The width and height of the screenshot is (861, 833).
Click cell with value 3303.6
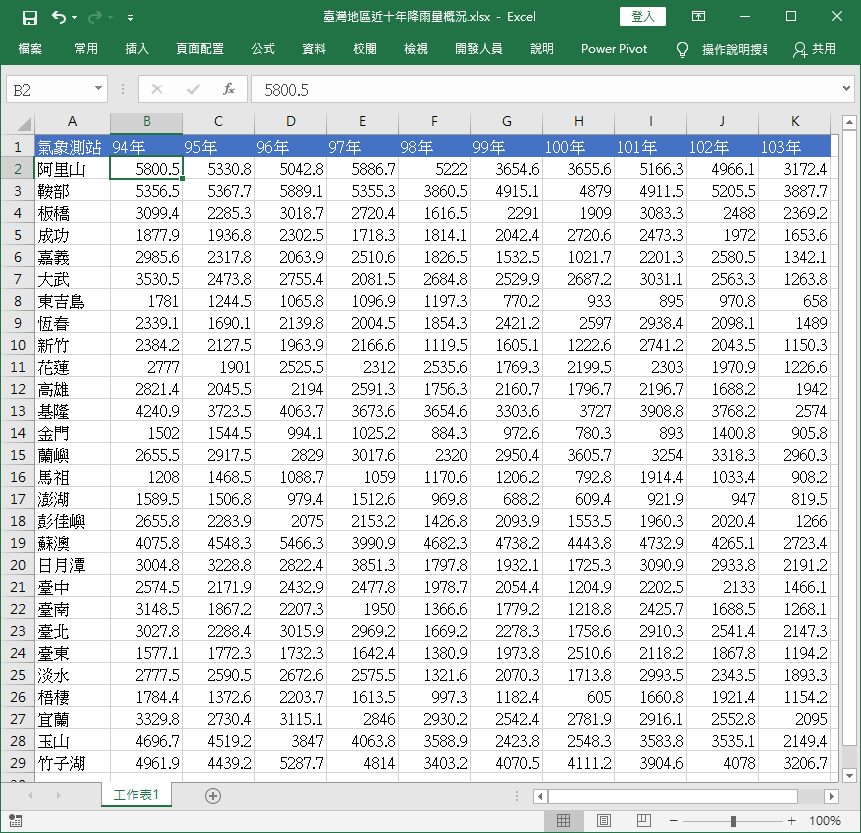507,411
